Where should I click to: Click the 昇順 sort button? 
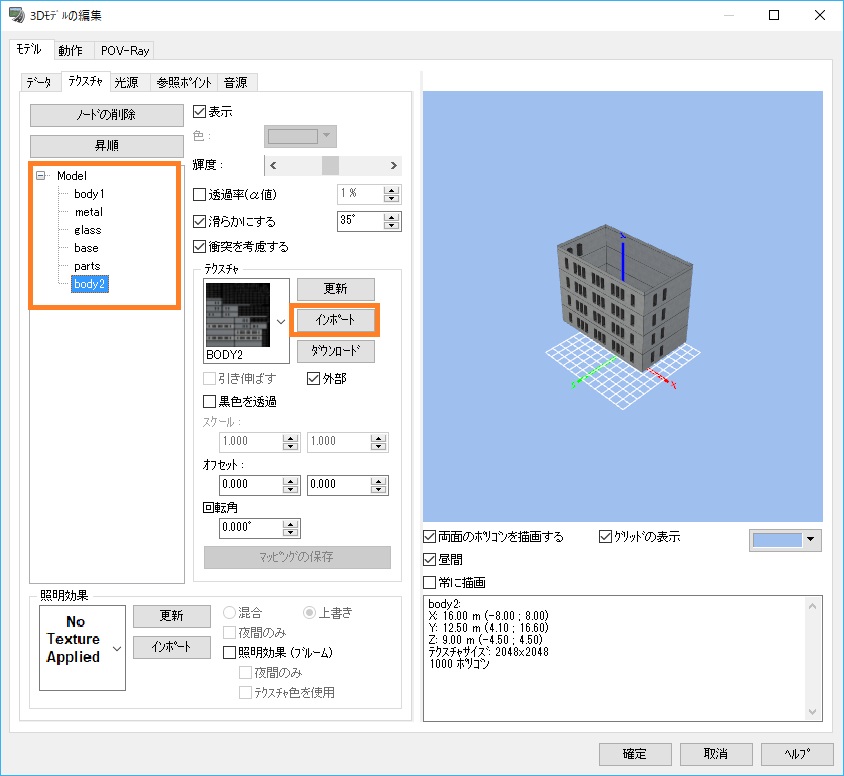click(107, 146)
